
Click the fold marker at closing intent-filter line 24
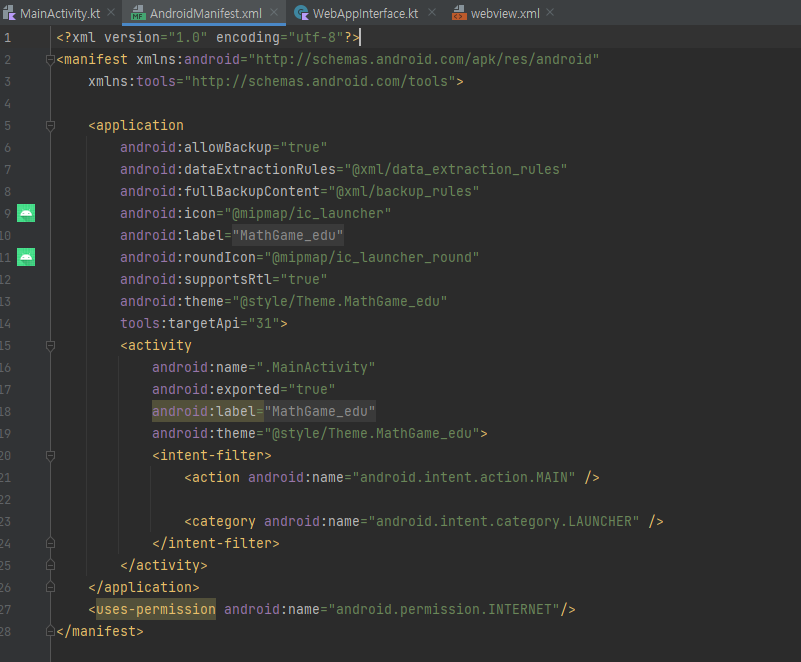point(50,543)
